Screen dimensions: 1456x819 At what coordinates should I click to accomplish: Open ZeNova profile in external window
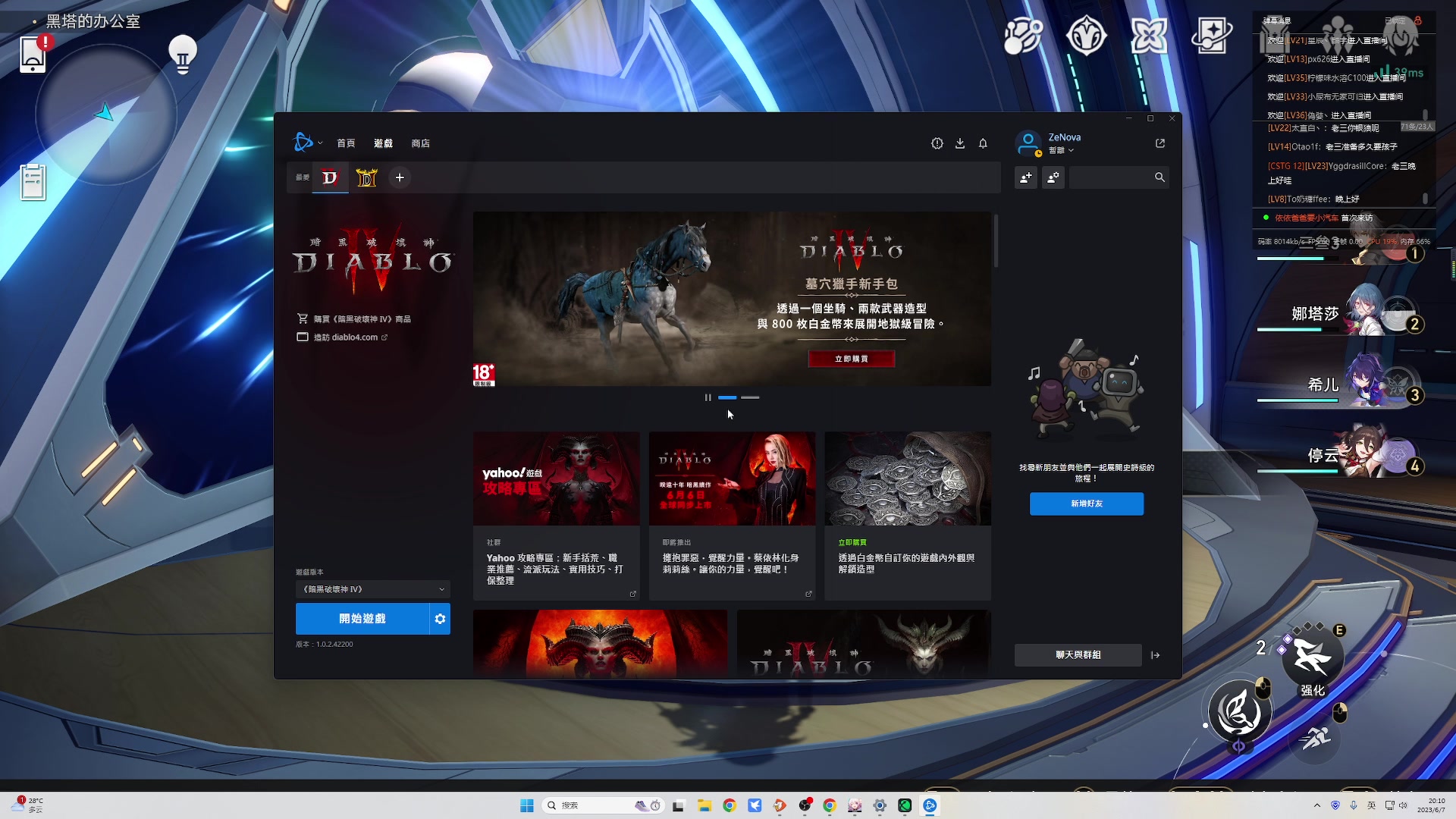click(x=1160, y=143)
